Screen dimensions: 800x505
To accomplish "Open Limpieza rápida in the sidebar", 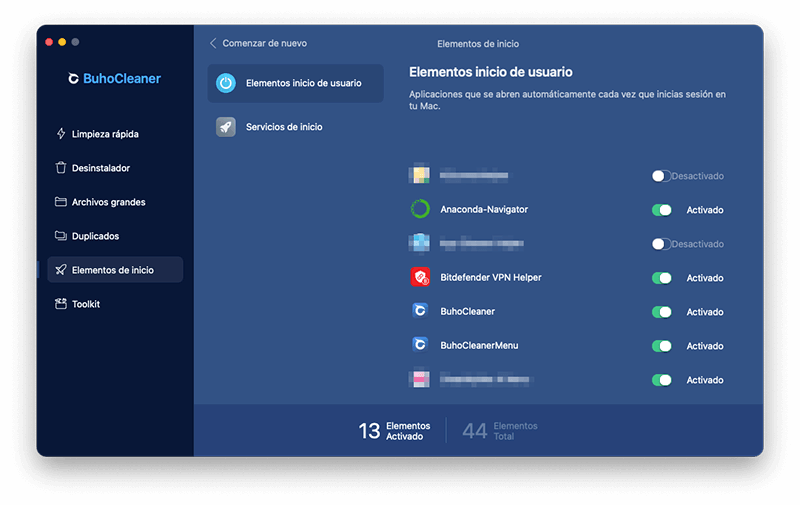I will point(115,134).
